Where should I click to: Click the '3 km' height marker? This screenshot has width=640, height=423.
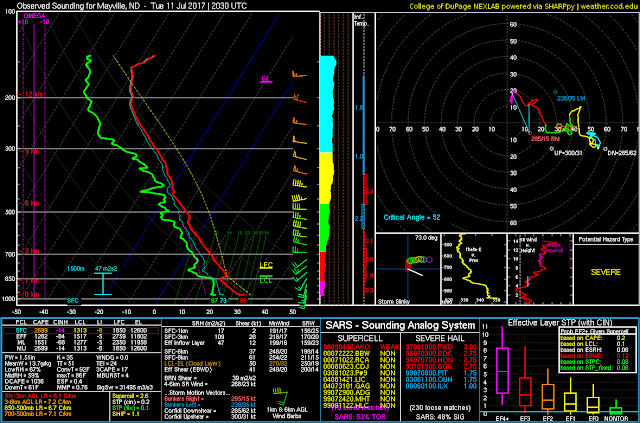tap(30, 251)
